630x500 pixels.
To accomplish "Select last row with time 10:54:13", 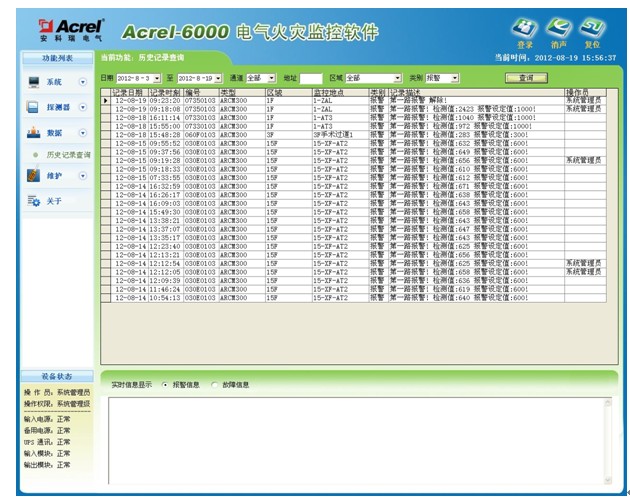I will (x=354, y=298).
